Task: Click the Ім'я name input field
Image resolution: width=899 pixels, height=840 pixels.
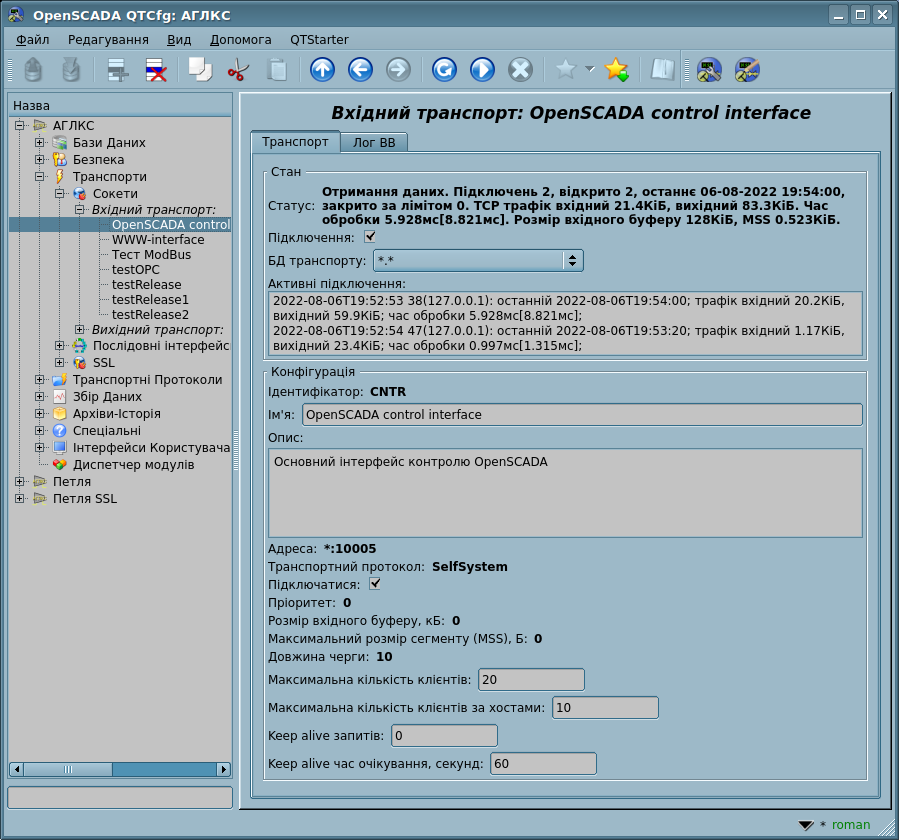Action: (x=583, y=415)
